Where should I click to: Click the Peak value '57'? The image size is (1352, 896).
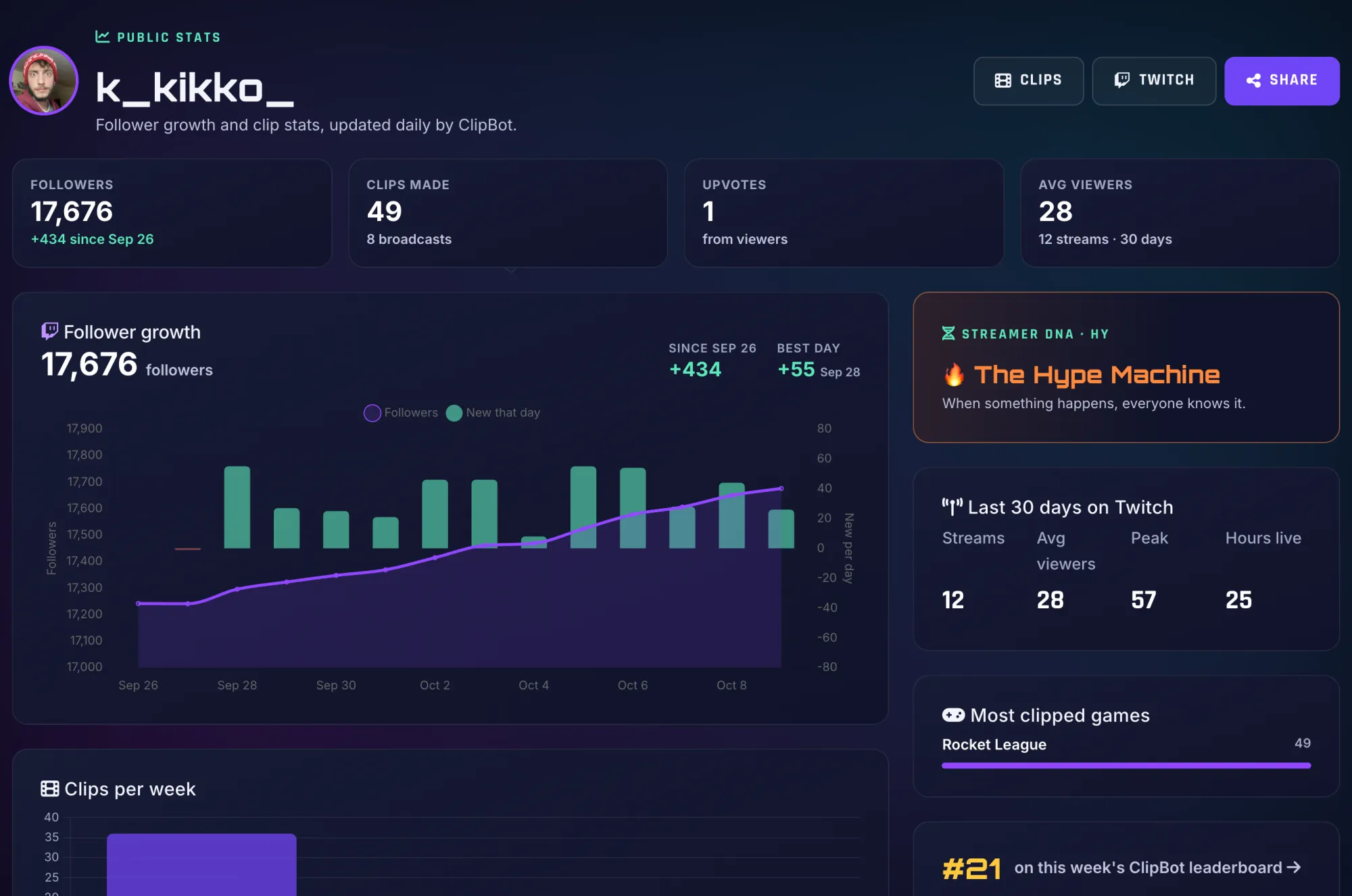coord(1144,599)
